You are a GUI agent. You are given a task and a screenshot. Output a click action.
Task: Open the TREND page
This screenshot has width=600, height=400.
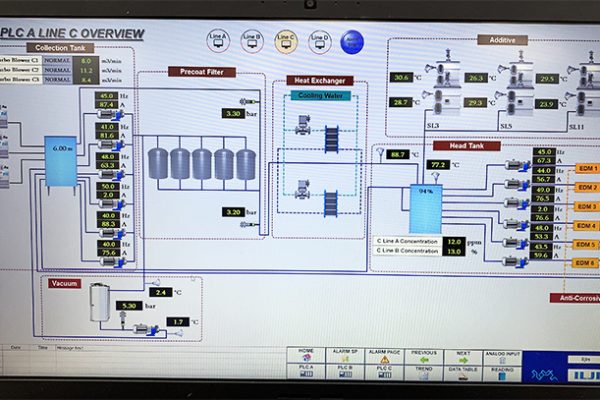pos(424,373)
